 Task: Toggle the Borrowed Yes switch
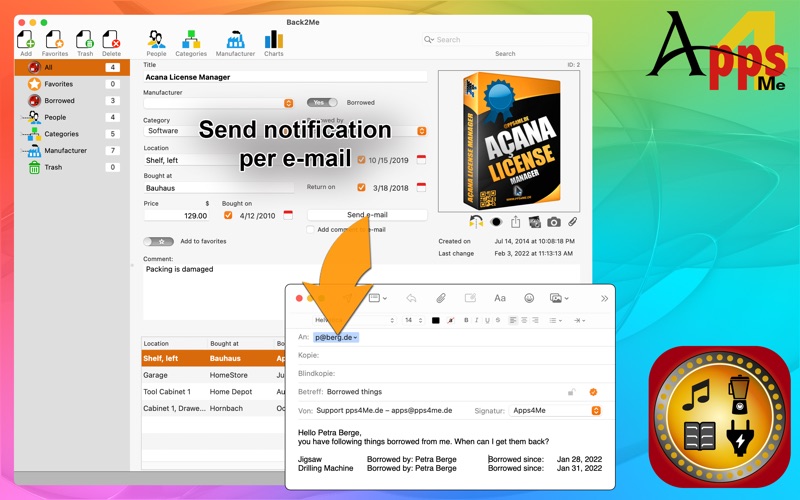322,103
